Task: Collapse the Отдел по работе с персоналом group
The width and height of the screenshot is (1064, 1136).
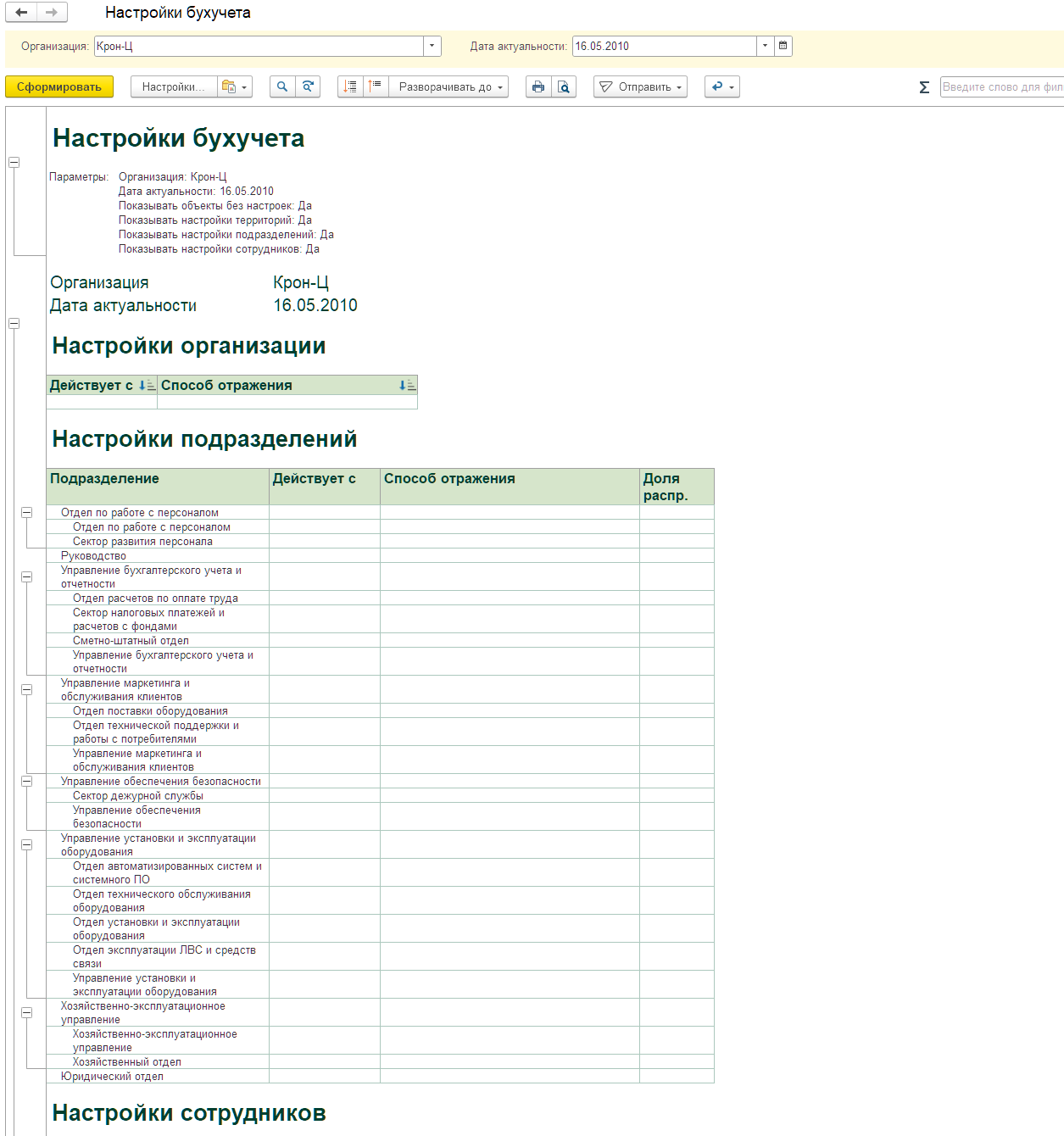Action: click(26, 513)
